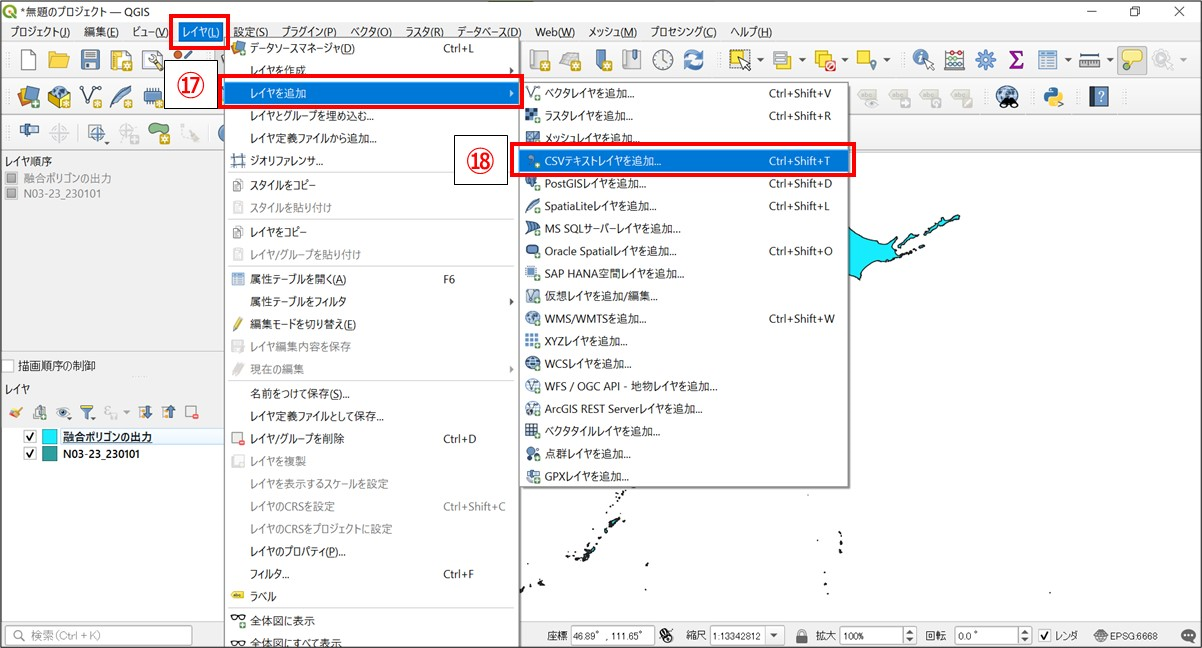Select CSVテキストレイヤを追加 from the submenu
Image resolution: width=1202 pixels, height=648 pixels.
pyautogui.click(x=602, y=160)
